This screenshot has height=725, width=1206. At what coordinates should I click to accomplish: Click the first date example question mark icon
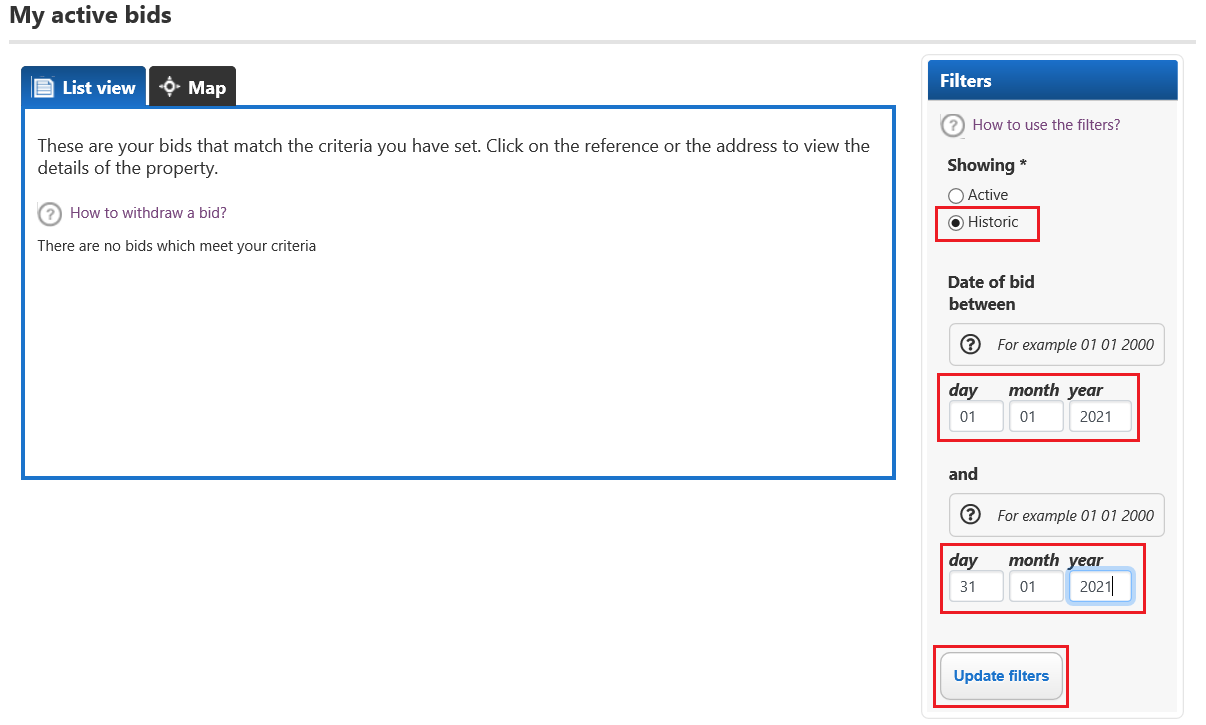(x=970, y=344)
